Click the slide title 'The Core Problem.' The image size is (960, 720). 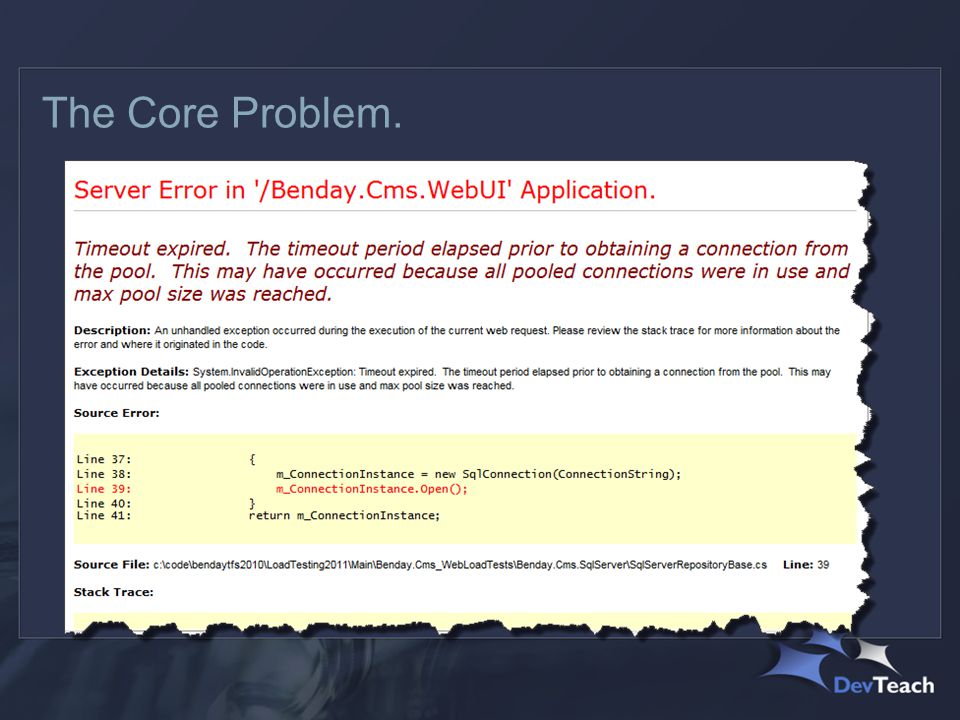click(x=222, y=113)
